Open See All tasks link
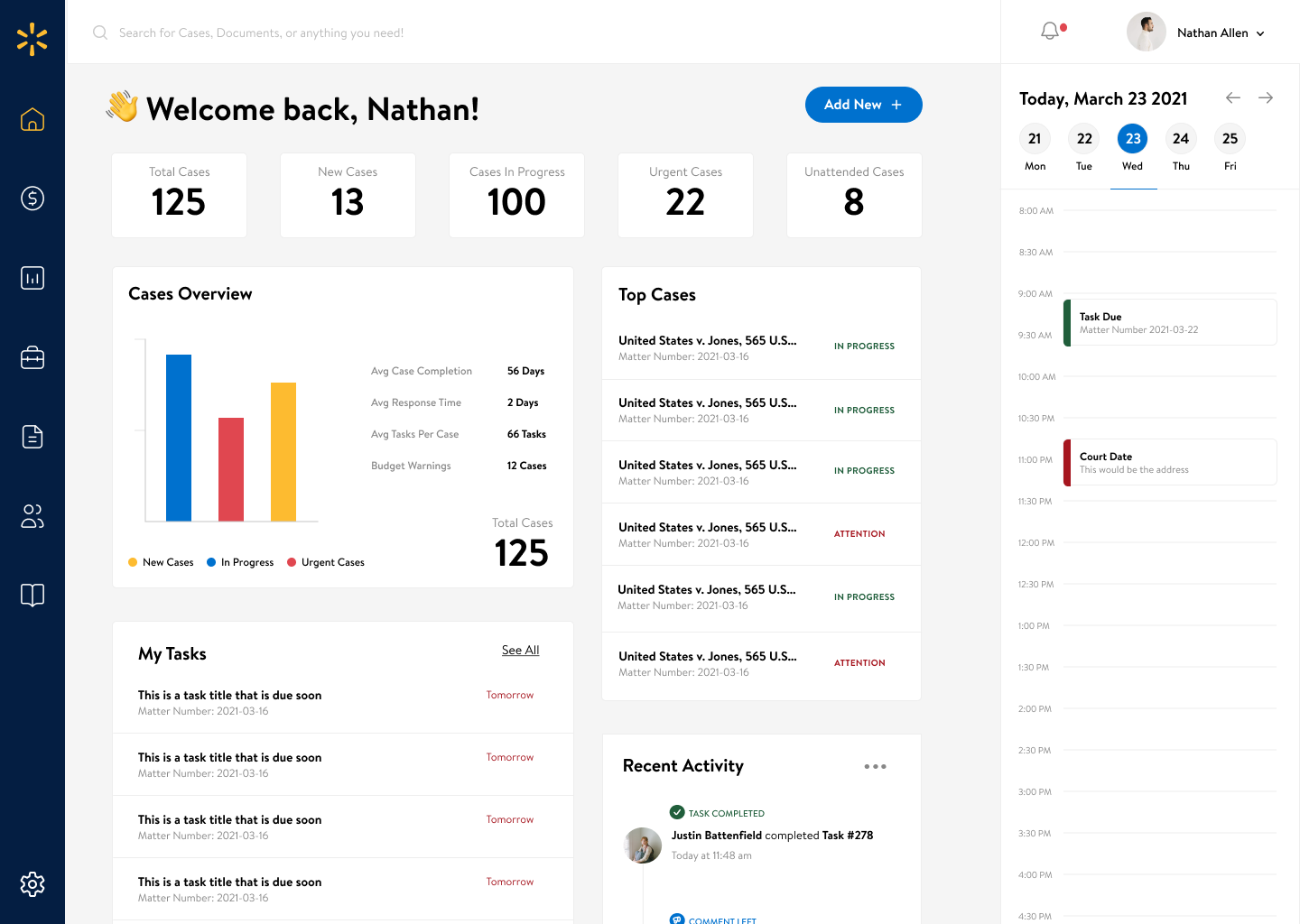Screen dimensions: 1300x924 pyautogui.click(x=520, y=650)
